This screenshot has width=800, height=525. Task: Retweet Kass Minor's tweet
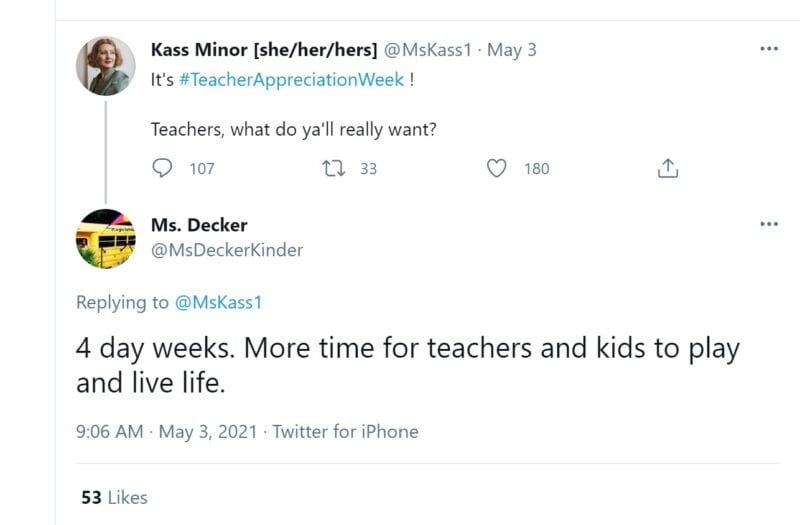334,168
